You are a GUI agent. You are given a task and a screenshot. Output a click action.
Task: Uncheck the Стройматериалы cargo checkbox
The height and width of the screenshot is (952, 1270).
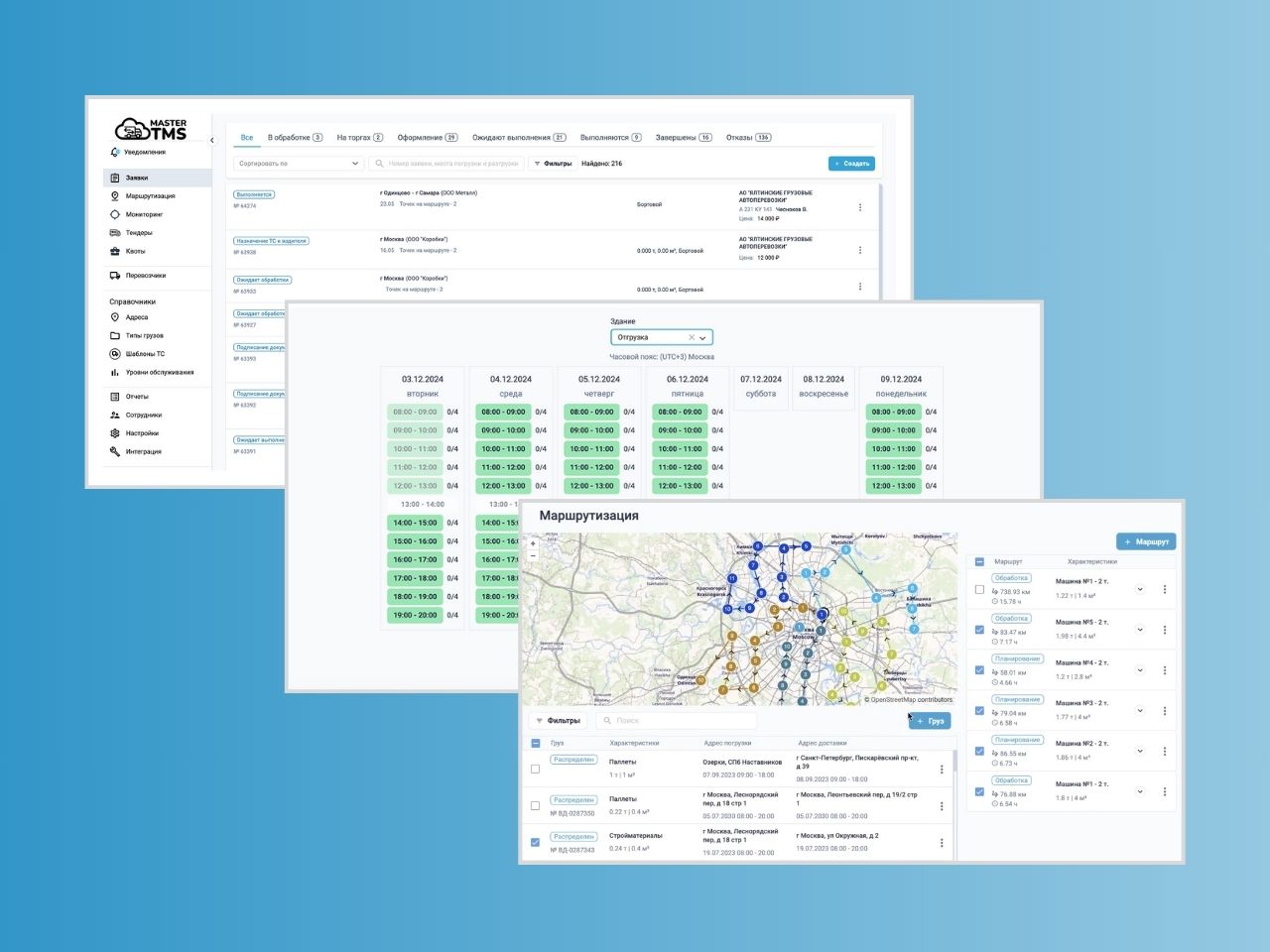[536, 842]
